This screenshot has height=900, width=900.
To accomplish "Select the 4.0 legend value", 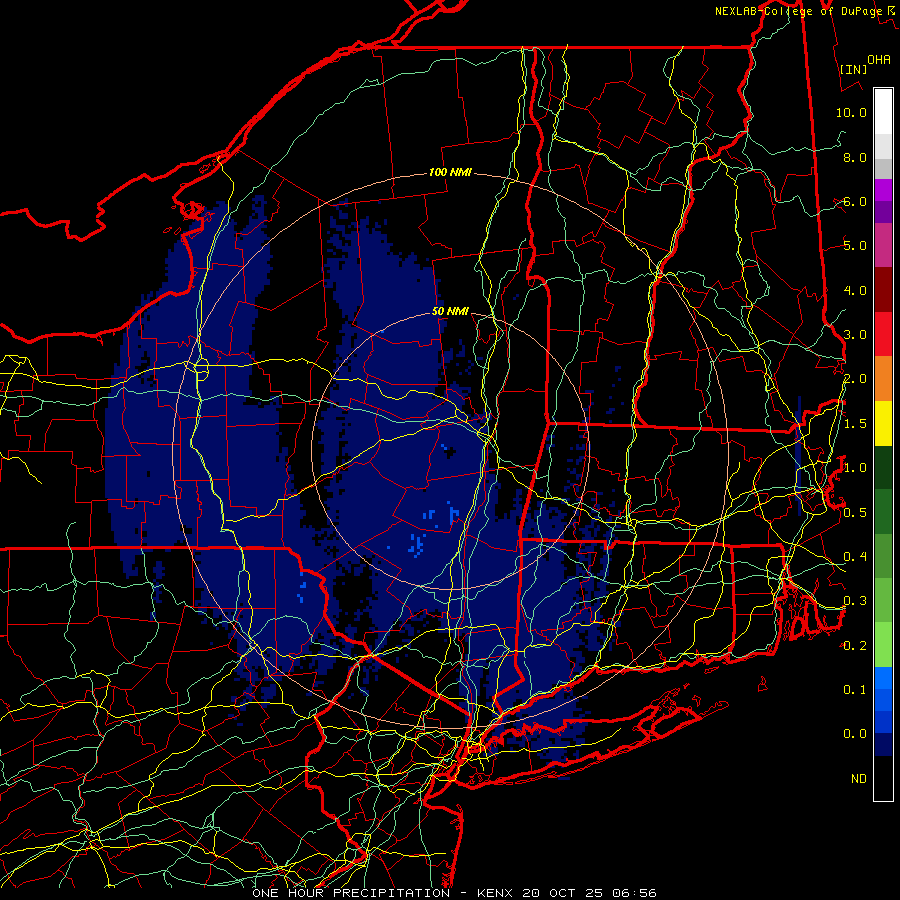I will pos(855,290).
